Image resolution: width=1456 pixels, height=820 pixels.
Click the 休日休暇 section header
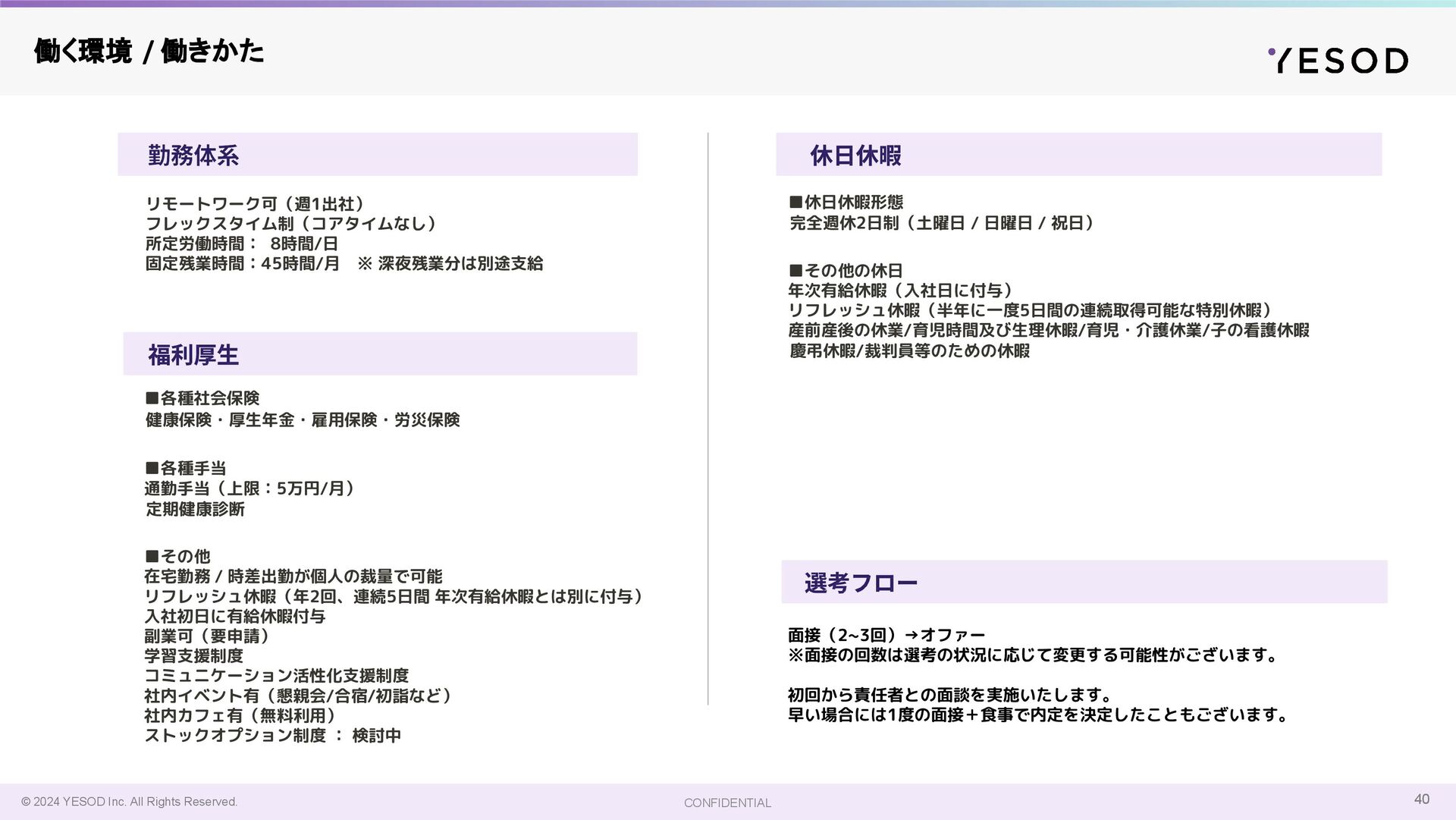pos(855,156)
